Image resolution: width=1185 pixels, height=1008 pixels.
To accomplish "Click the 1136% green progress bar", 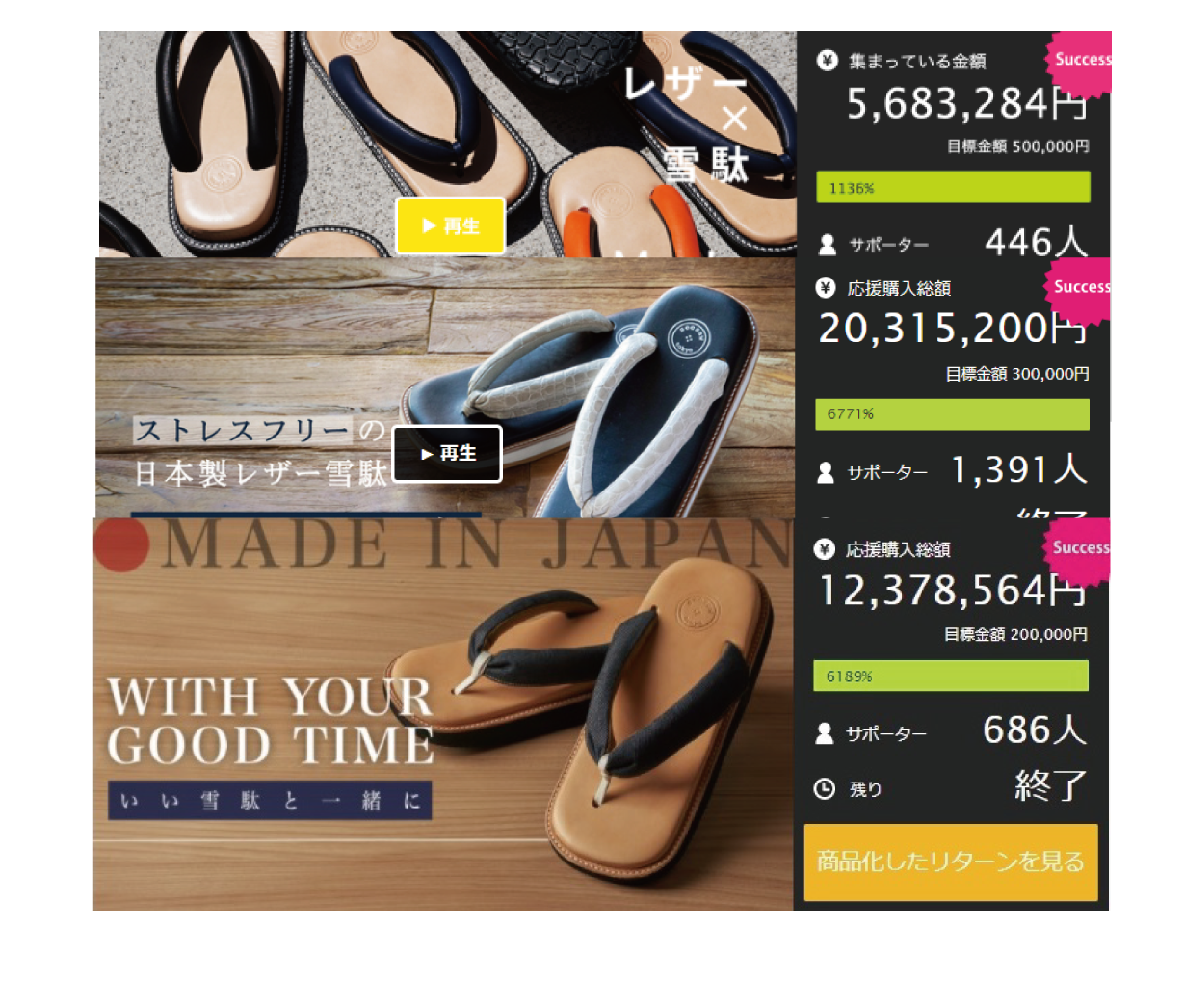I will [x=953, y=187].
